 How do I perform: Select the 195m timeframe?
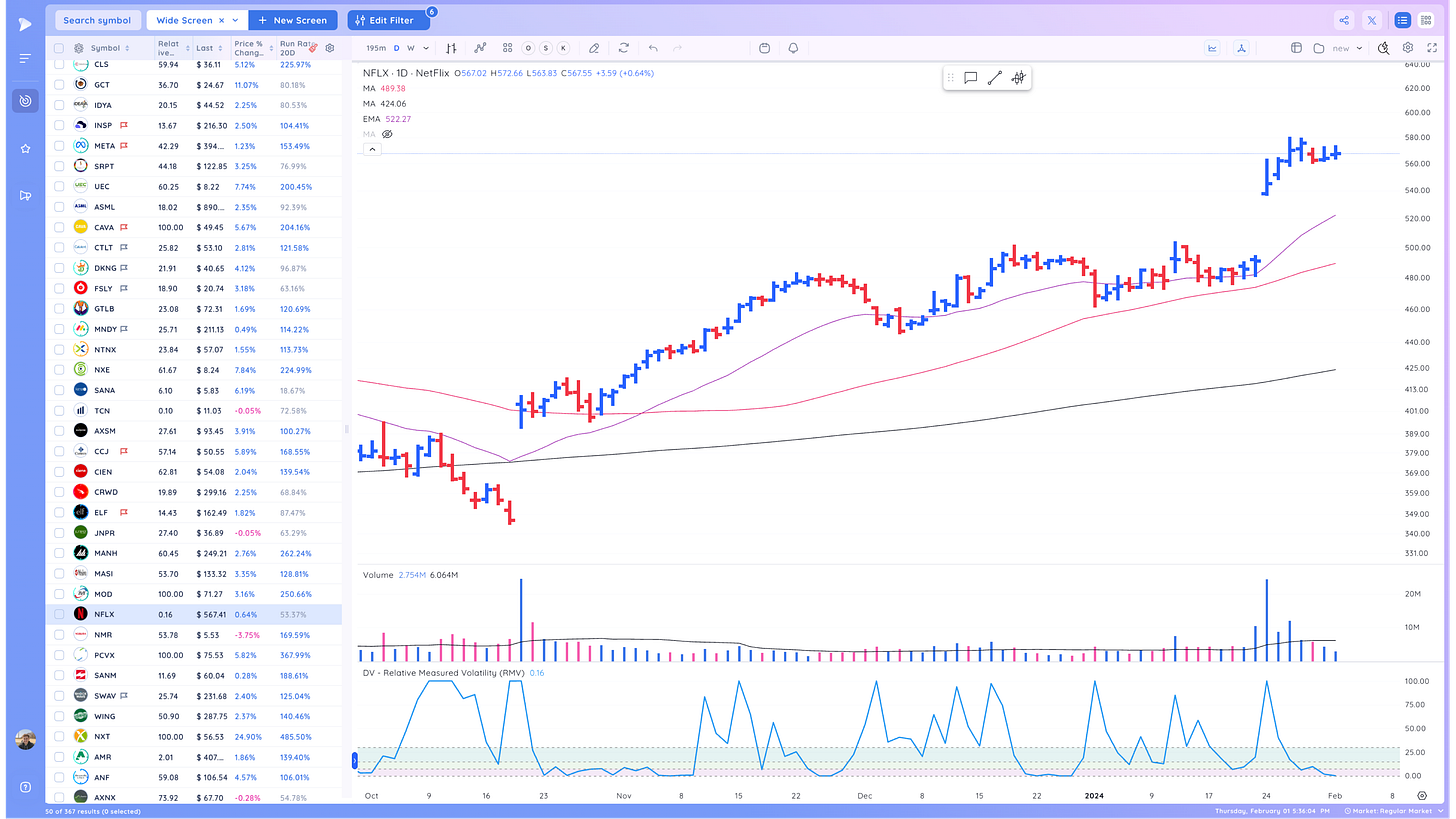coord(376,48)
